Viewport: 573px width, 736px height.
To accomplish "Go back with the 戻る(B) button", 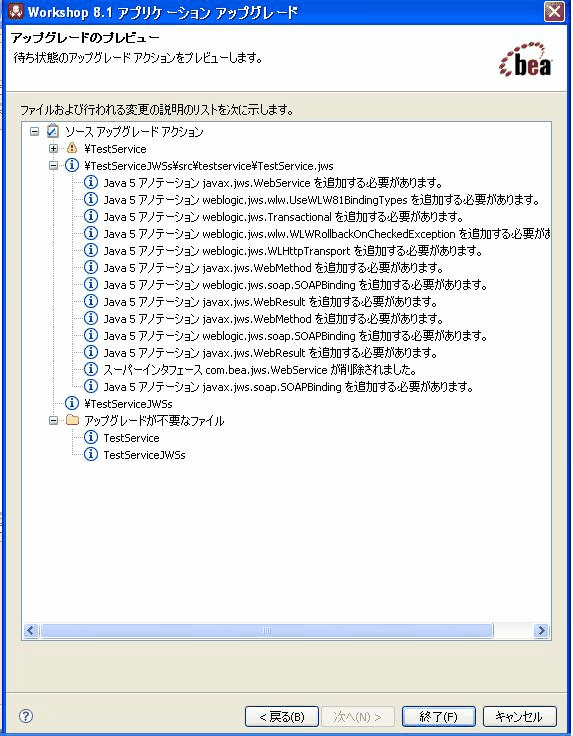I will (x=282, y=716).
